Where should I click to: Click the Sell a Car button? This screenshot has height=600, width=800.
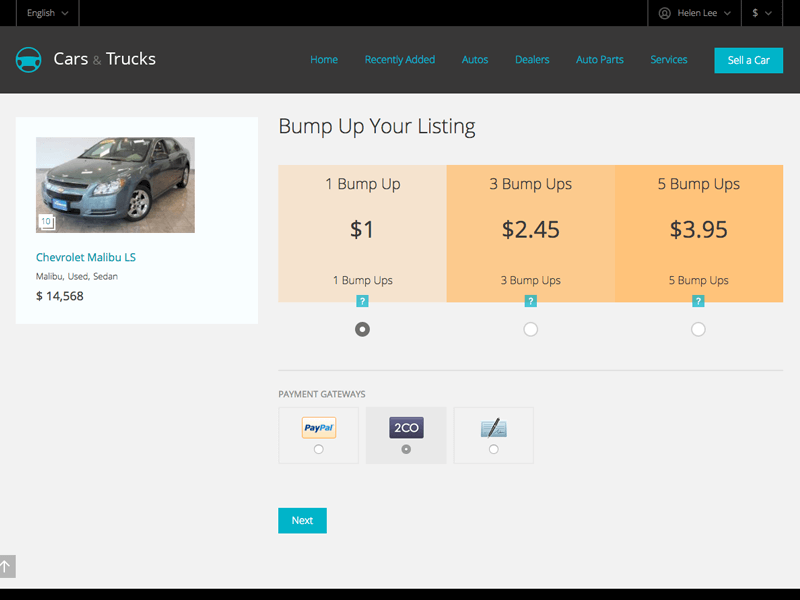748,60
